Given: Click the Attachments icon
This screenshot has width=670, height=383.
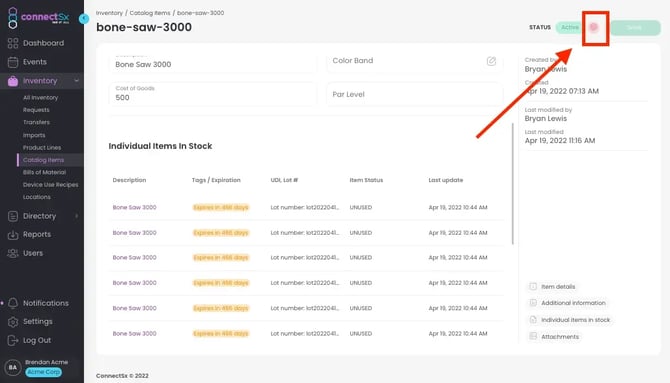Looking at the screenshot, I should (x=533, y=336).
